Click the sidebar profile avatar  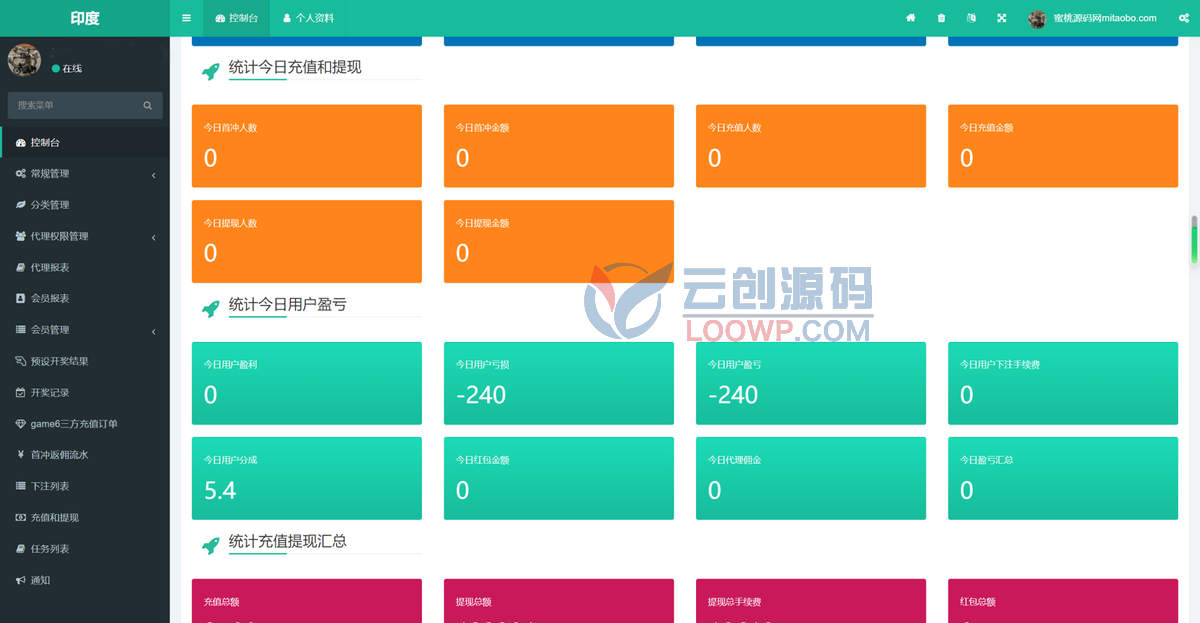24,60
